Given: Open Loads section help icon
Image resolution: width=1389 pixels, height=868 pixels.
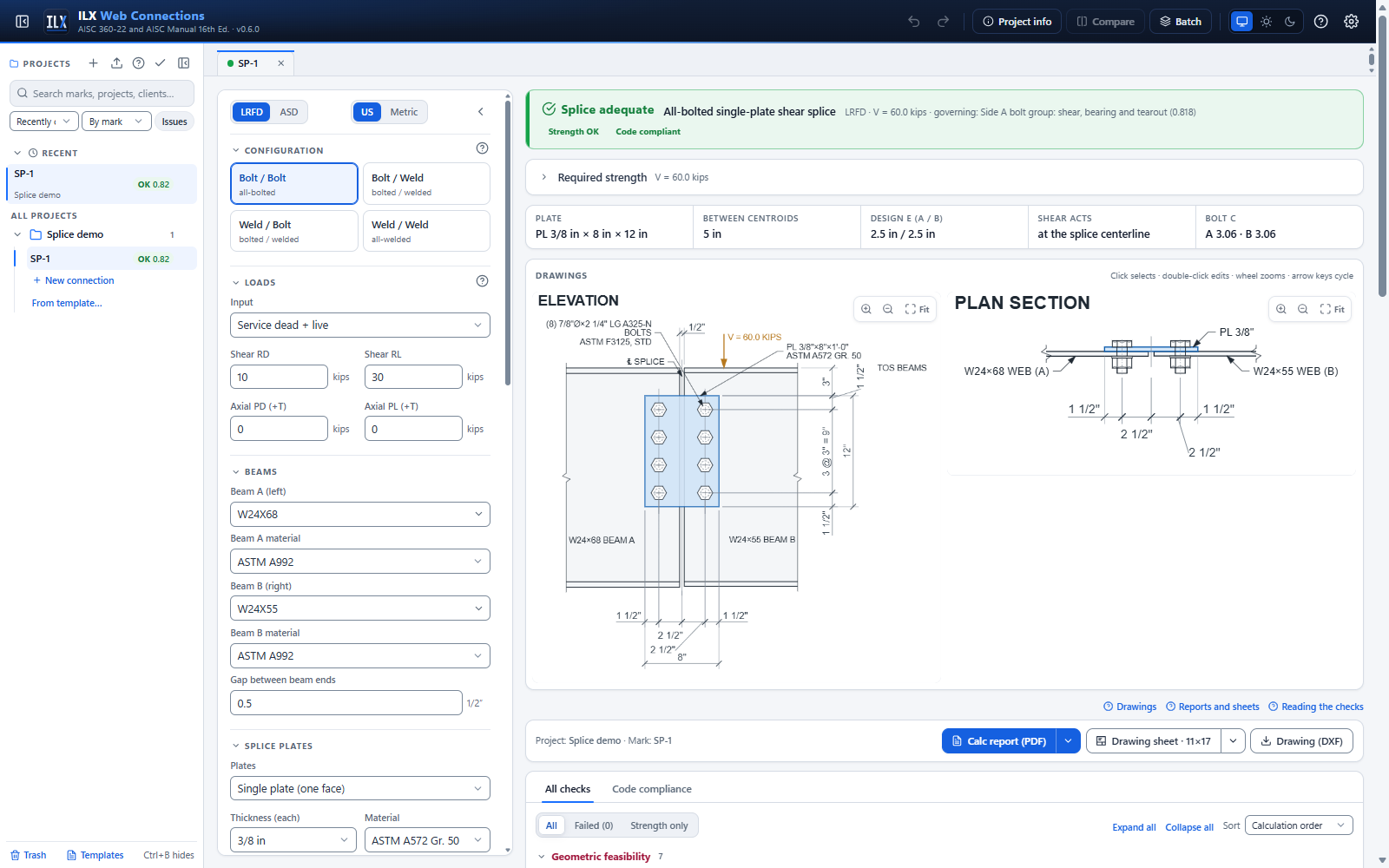Looking at the screenshot, I should [x=483, y=281].
